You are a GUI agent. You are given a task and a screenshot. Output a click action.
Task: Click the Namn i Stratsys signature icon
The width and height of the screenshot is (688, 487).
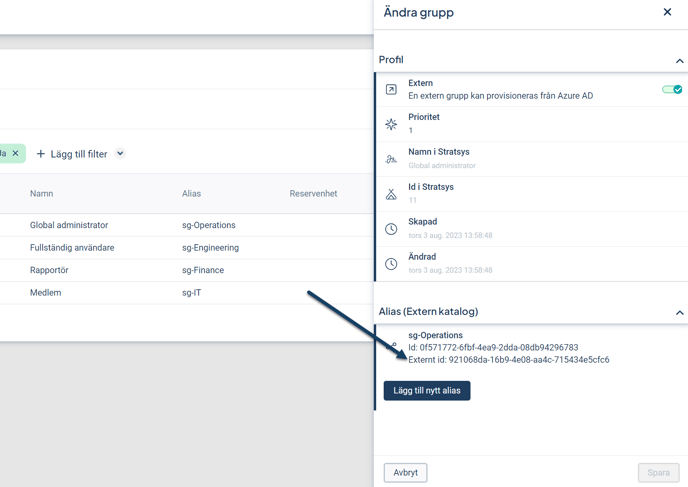click(391, 159)
